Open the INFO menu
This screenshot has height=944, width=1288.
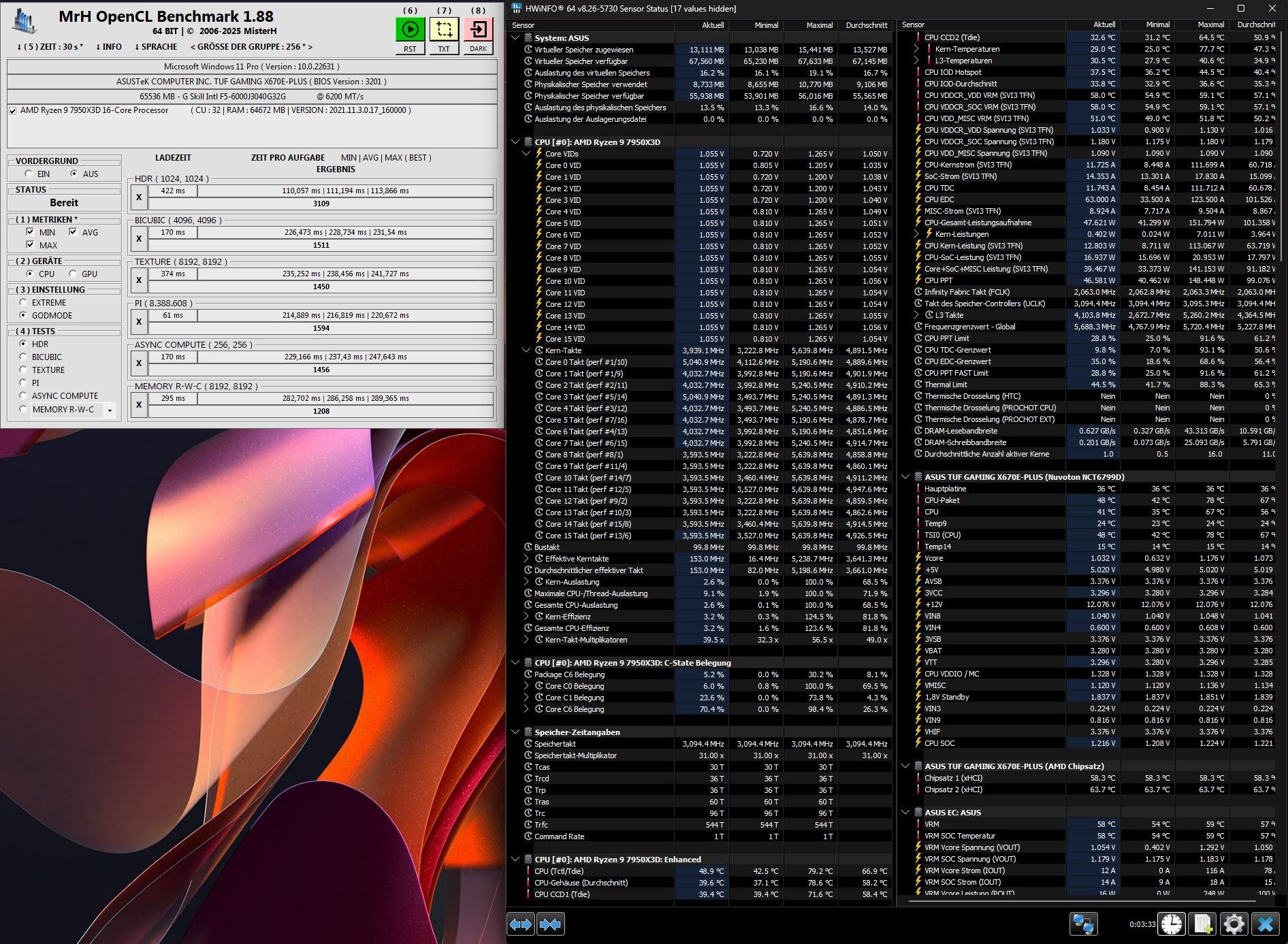pyautogui.click(x=109, y=47)
